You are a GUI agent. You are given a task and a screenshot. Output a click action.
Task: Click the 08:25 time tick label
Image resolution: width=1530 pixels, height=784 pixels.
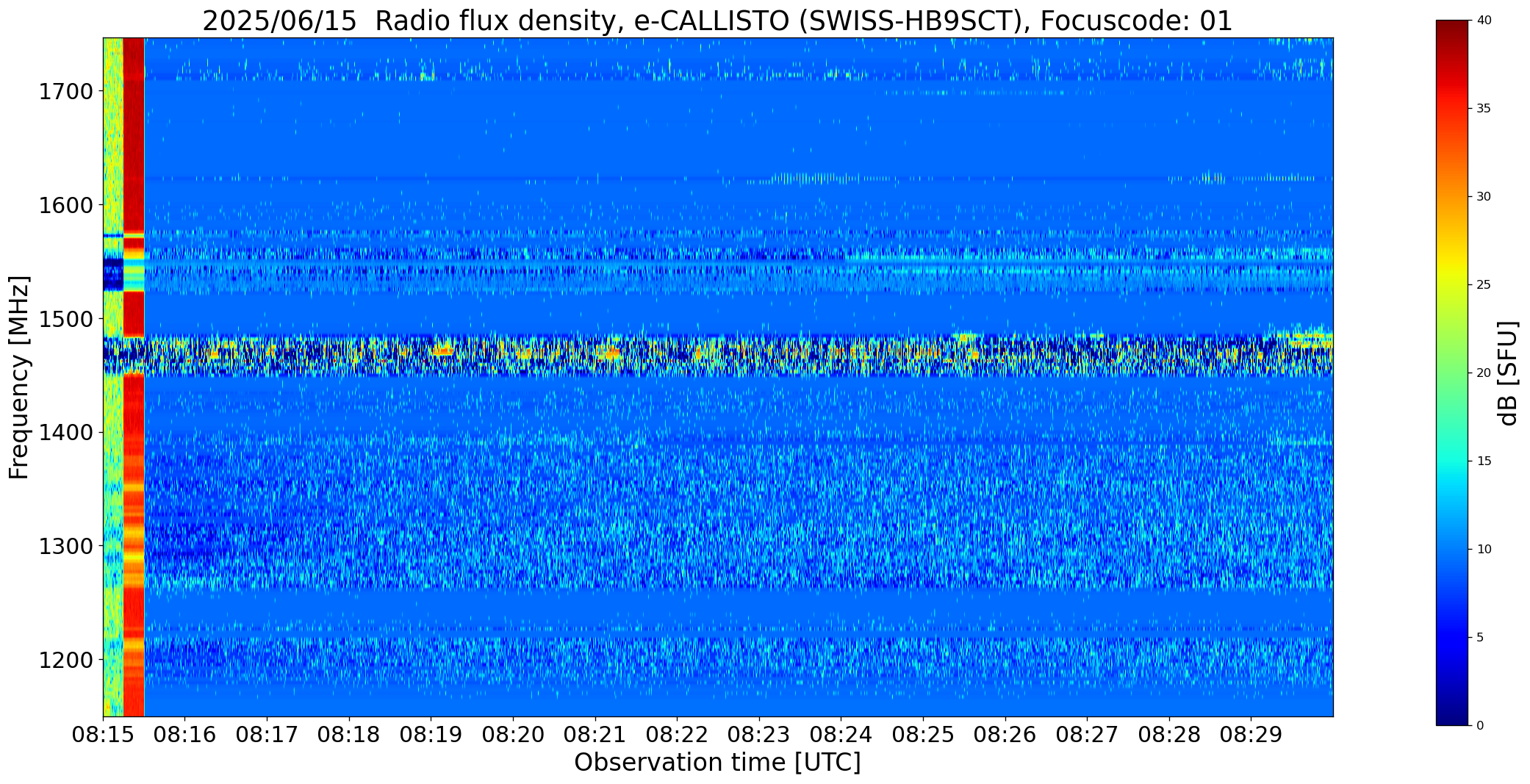click(x=923, y=735)
